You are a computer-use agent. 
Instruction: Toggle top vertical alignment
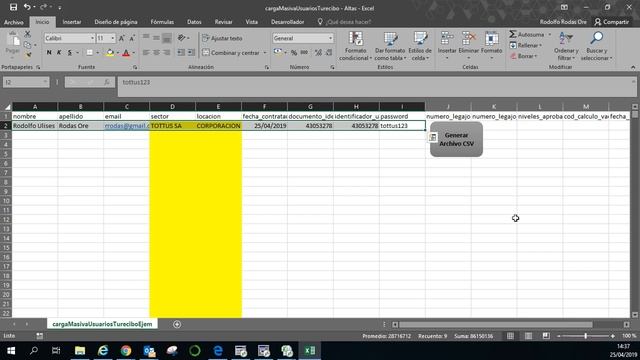pyautogui.click(x=146, y=38)
